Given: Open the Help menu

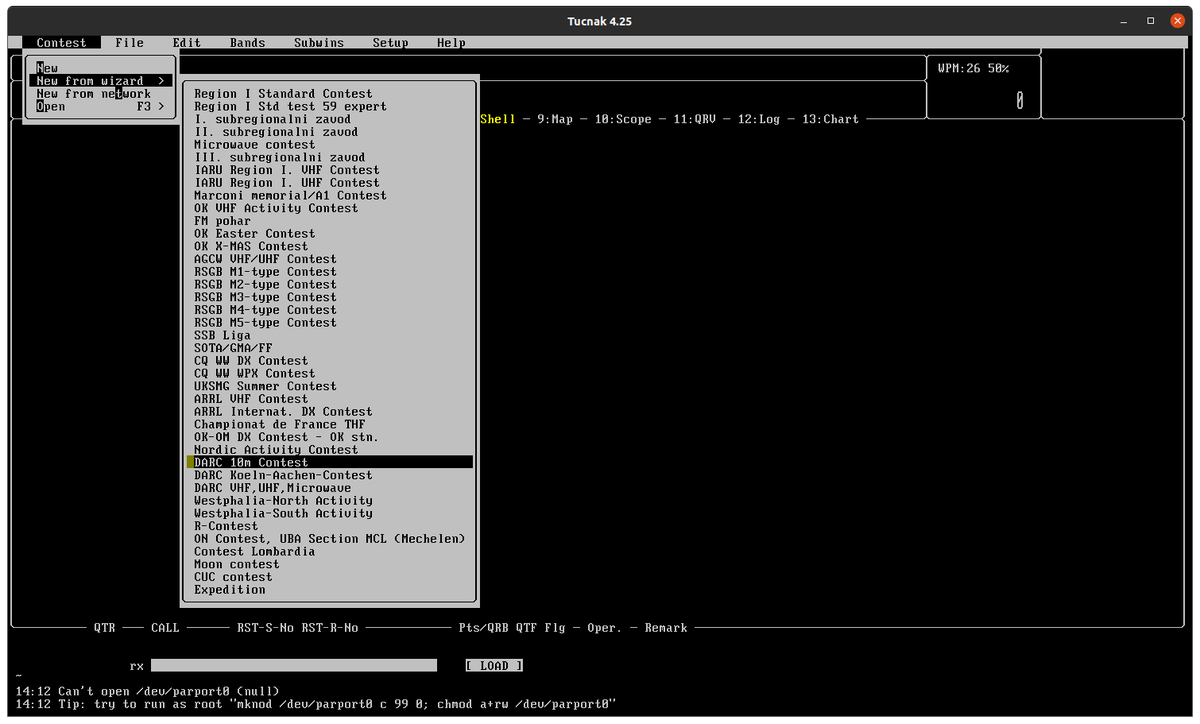Looking at the screenshot, I should click(x=451, y=43).
